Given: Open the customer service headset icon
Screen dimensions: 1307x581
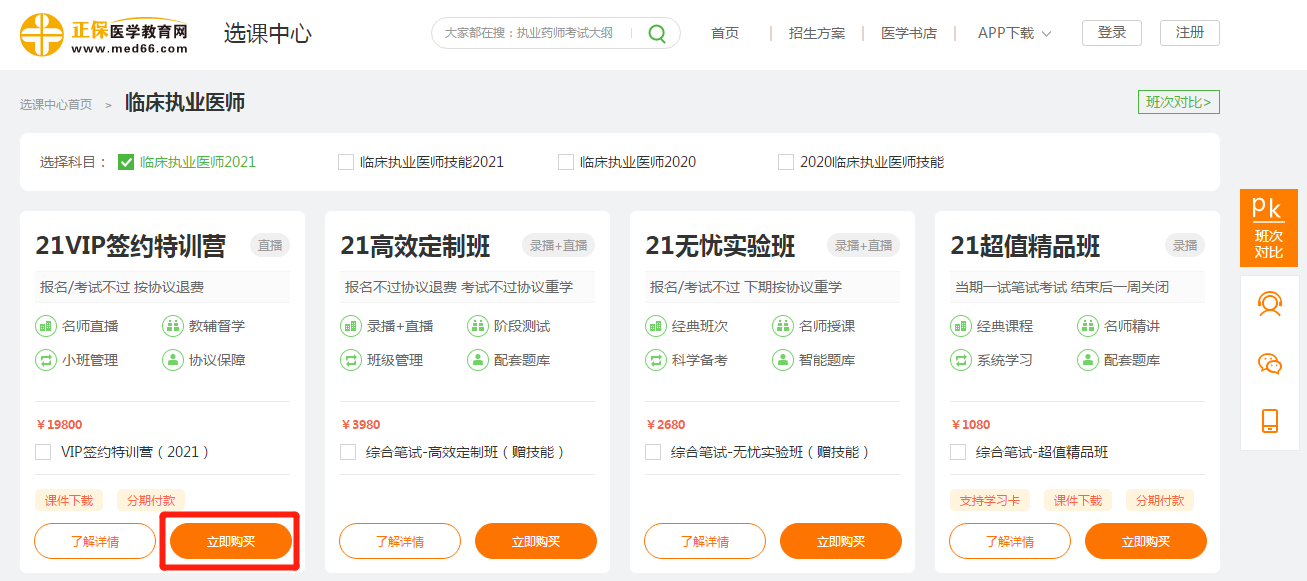Looking at the screenshot, I should tap(1269, 304).
